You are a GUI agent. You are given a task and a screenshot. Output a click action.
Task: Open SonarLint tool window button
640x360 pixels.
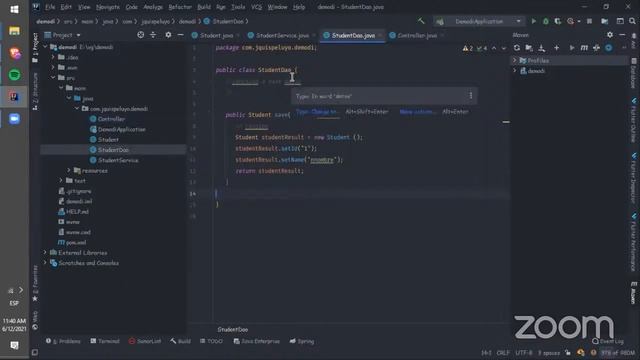[145, 341]
